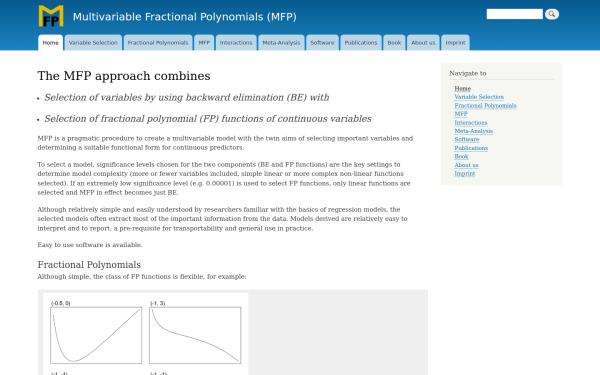Screen dimensions: 600x375
Task: Open the Meta-Analysis tab
Action: (281, 42)
